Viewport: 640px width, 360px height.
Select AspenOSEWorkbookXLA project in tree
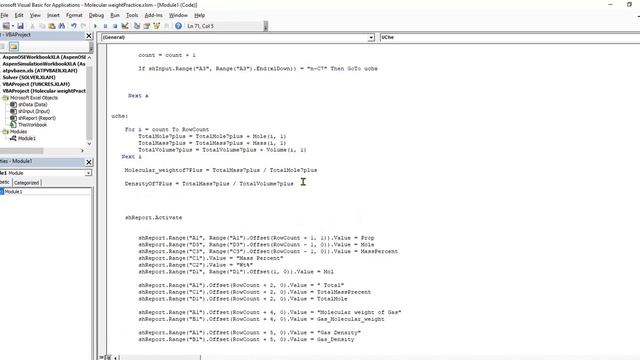[x=44, y=57]
